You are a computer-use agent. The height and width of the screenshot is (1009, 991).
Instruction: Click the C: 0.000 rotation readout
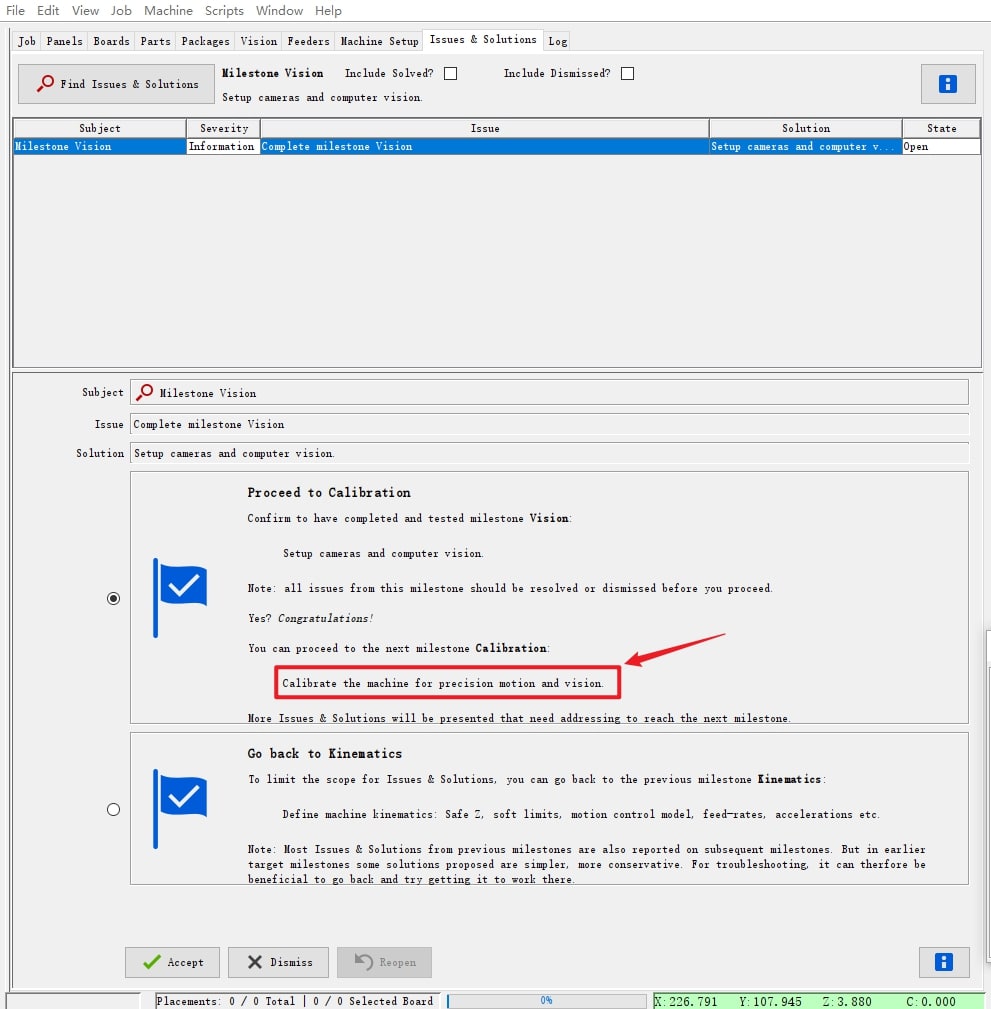(931, 1001)
